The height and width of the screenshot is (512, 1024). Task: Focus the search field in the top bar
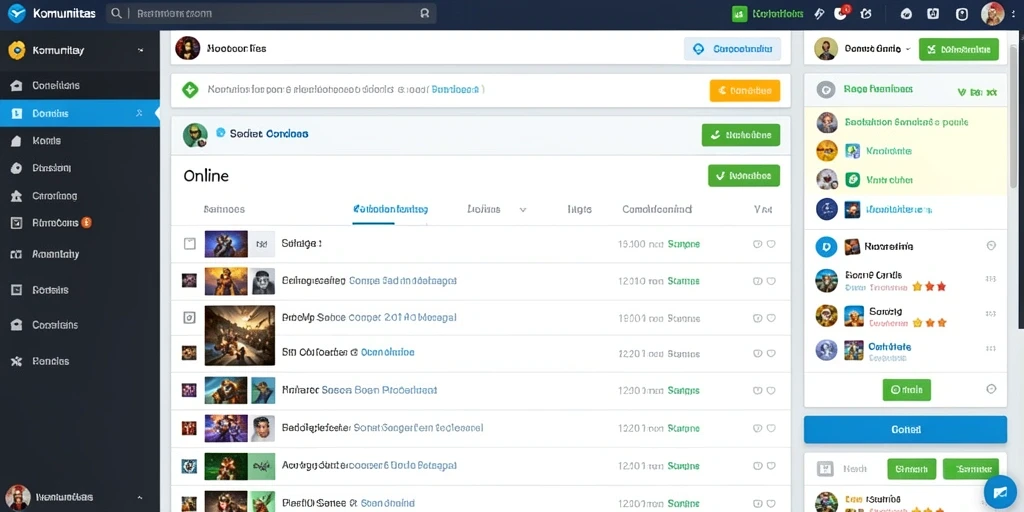271,13
